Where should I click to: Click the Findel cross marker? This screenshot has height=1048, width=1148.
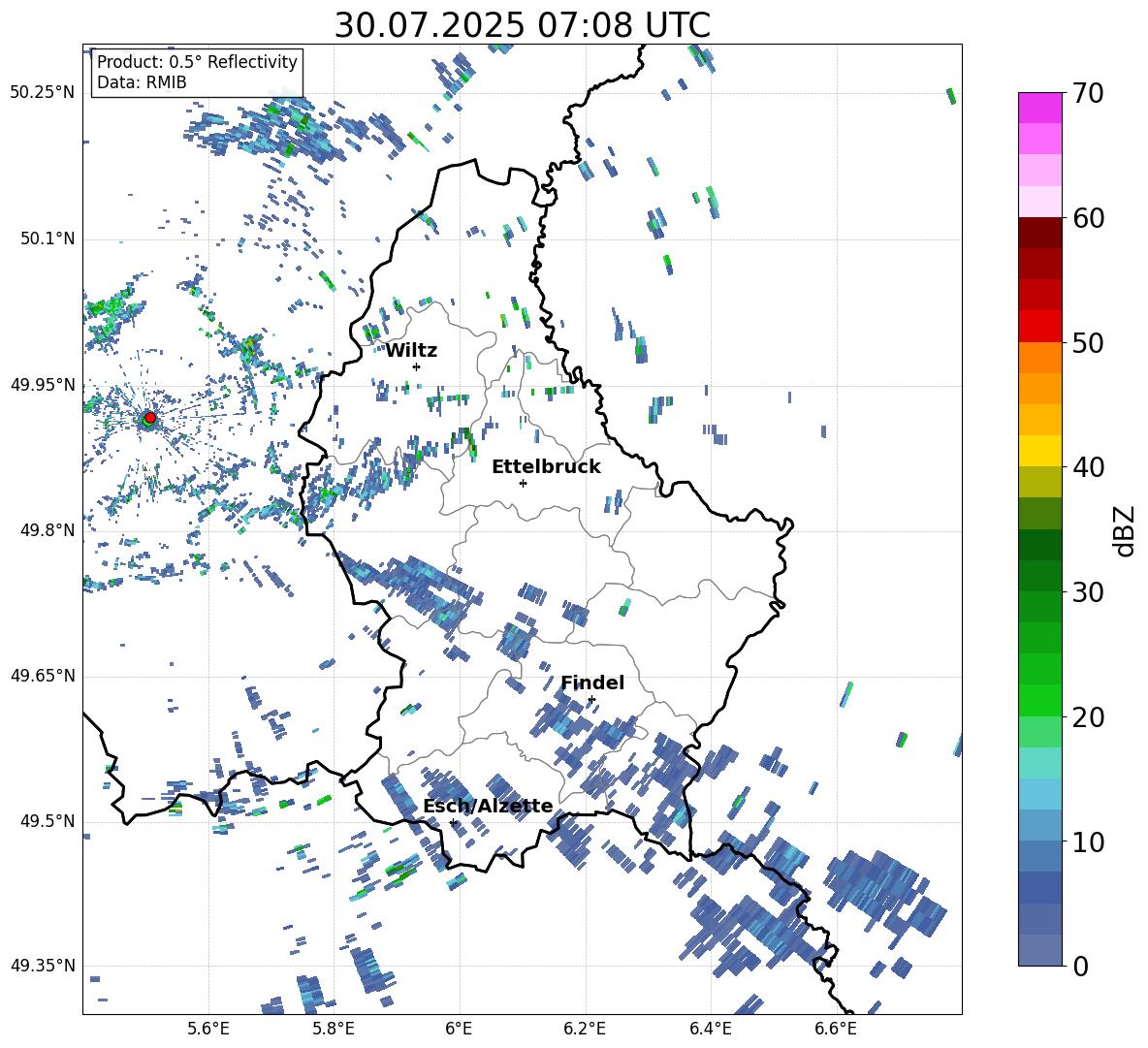pos(591,700)
